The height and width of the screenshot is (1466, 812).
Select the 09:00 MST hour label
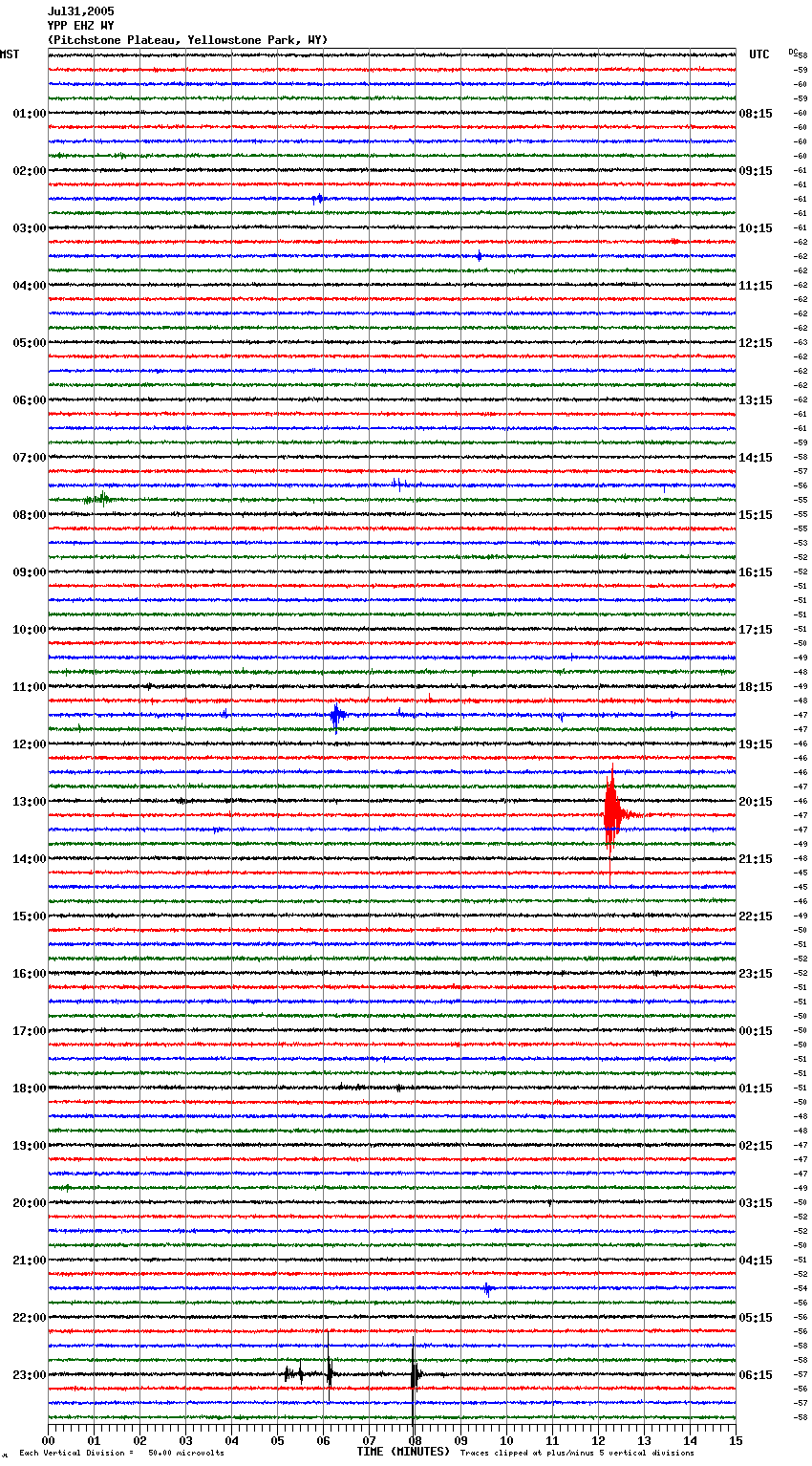tap(29, 572)
